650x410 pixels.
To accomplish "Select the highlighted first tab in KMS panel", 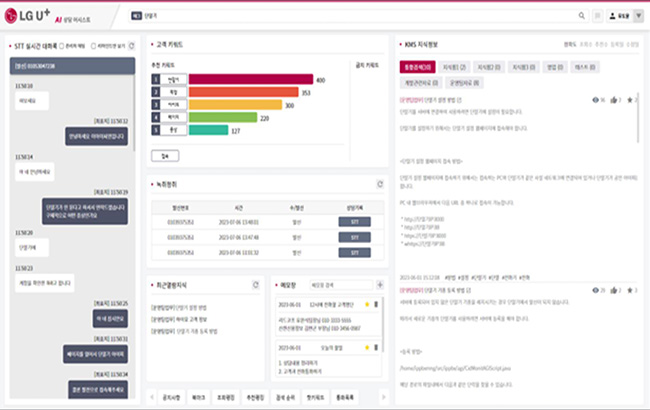I will coord(415,66).
